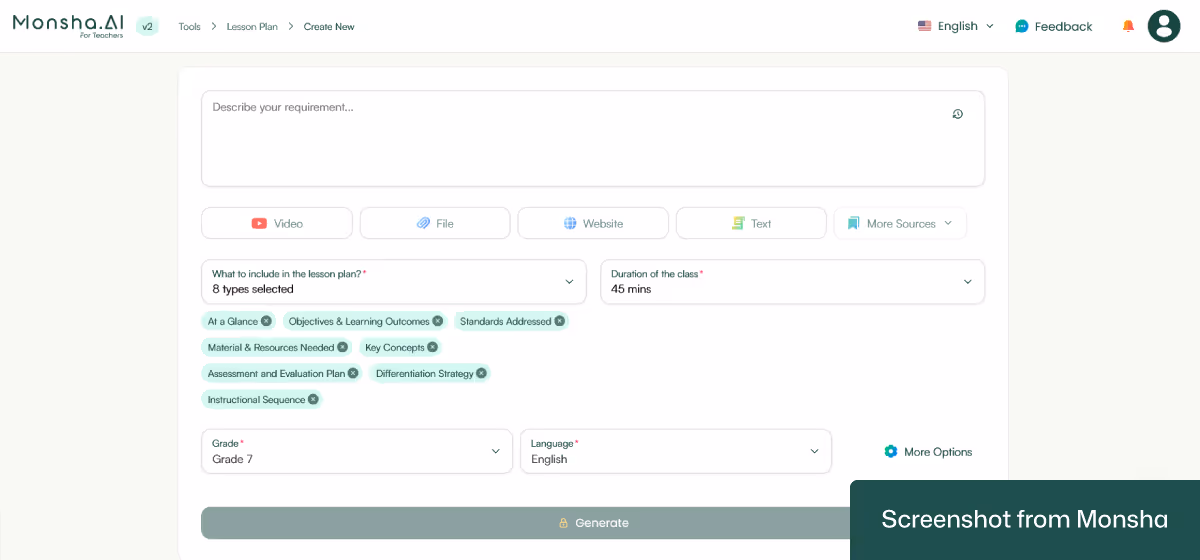Screen dimensions: 1200x560
Task: Click the v2 version badge
Action: tap(147, 26)
